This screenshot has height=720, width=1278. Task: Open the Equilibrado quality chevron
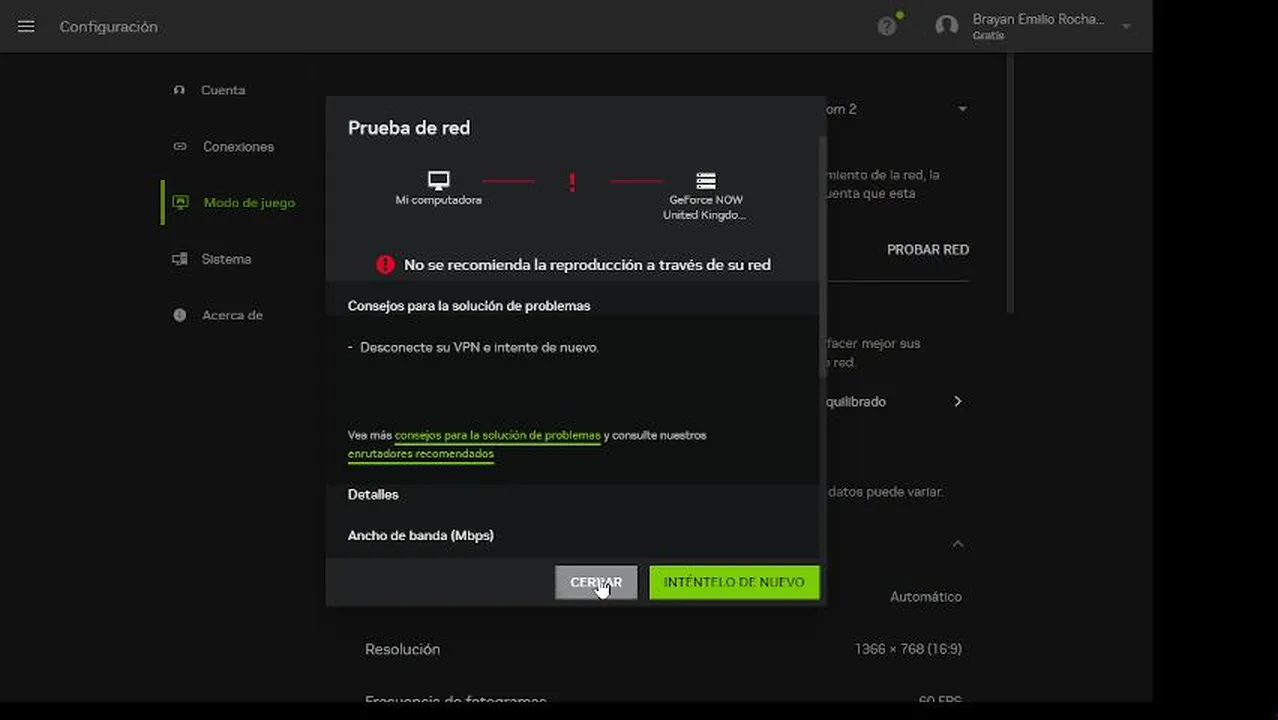pyautogui.click(x=957, y=401)
